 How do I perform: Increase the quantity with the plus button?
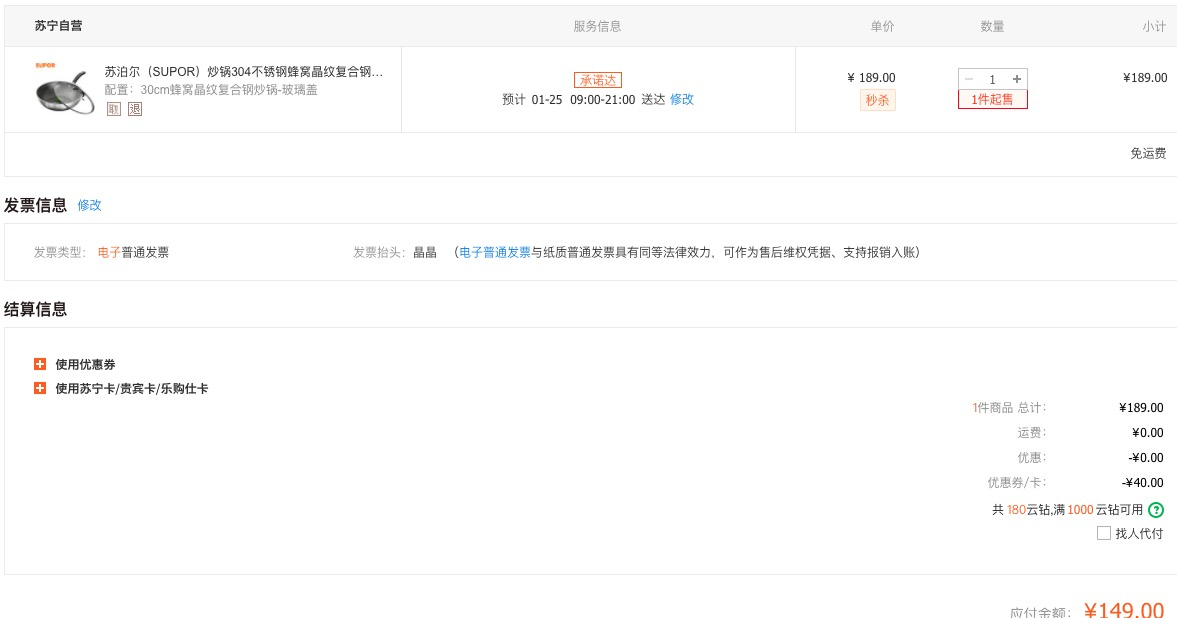[1017, 79]
